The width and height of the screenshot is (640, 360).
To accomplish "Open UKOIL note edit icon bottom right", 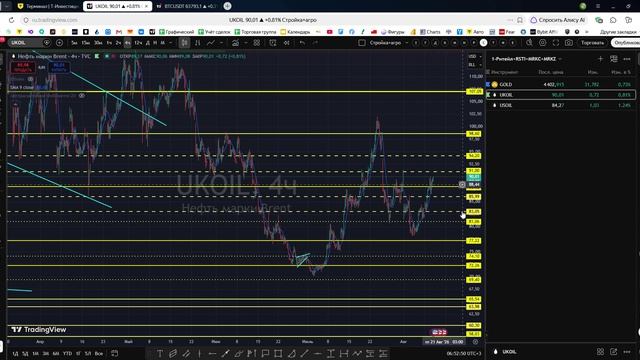I will (613, 351).
